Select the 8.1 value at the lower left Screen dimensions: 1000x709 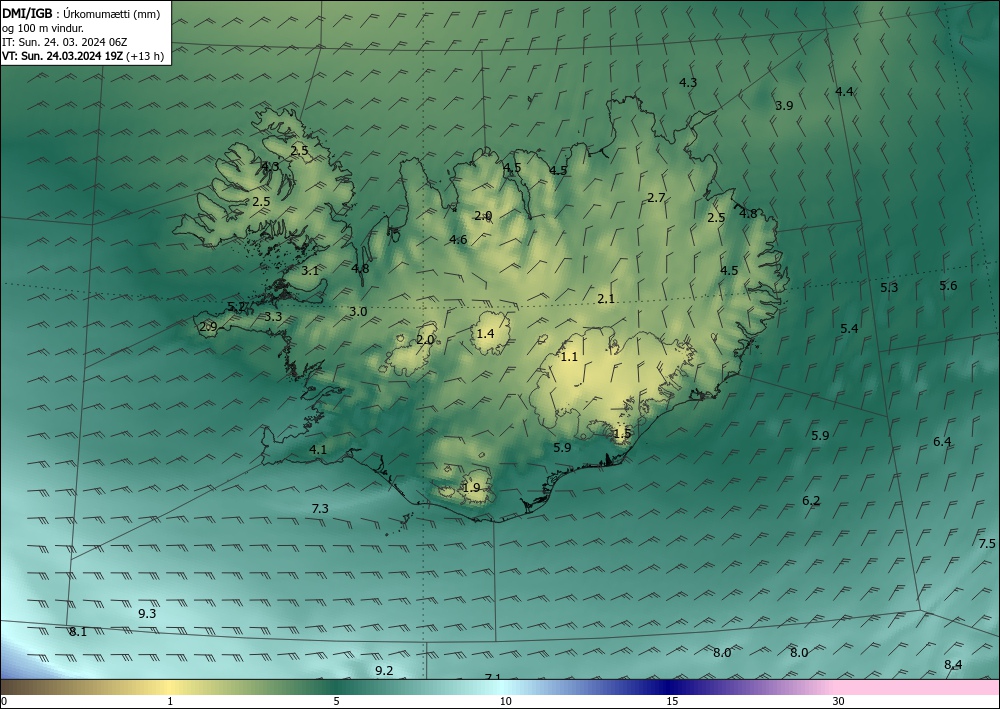pos(78,632)
